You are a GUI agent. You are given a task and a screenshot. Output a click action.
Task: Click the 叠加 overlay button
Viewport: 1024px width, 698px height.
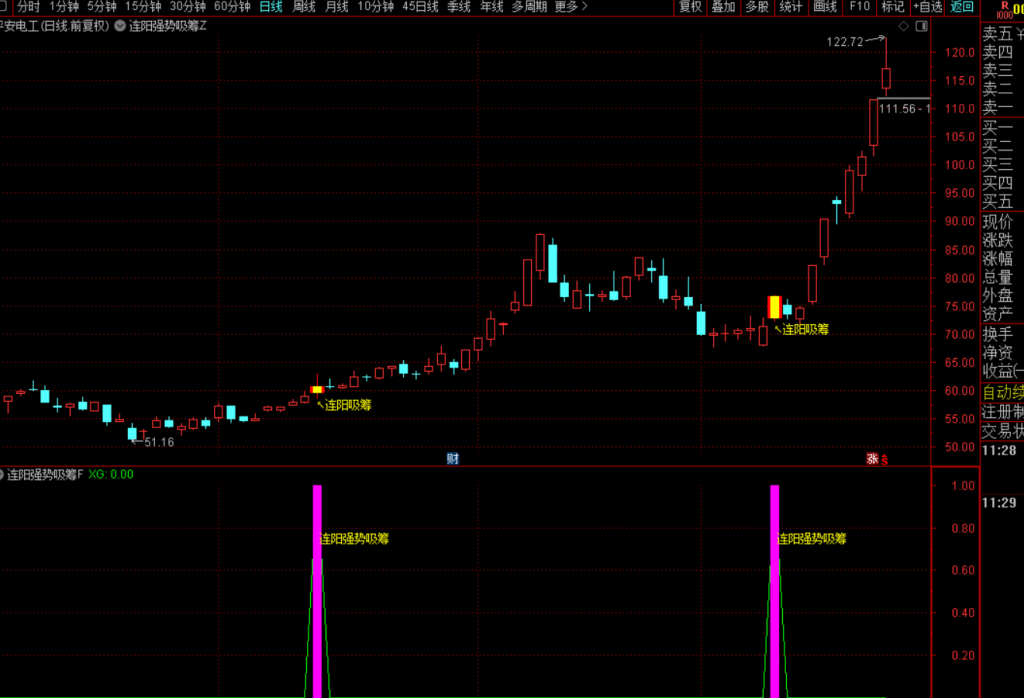click(x=724, y=7)
